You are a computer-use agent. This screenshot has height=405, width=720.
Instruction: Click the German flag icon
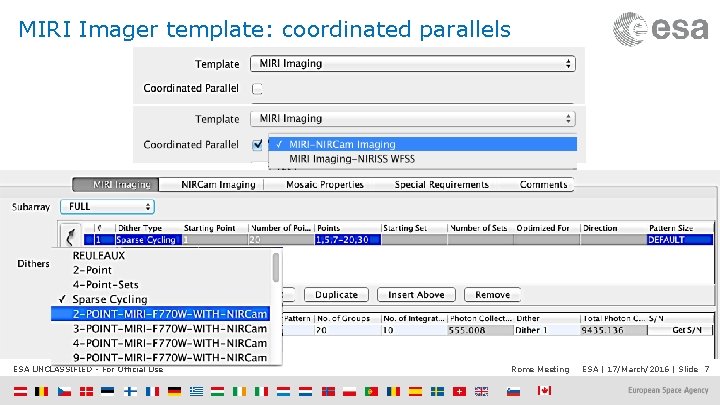174,391
